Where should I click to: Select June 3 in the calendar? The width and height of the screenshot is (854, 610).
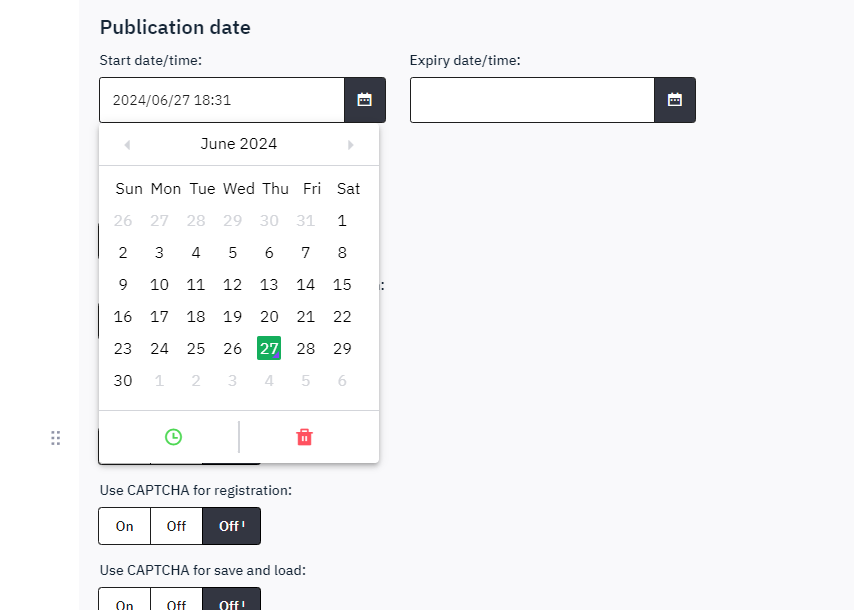click(x=159, y=253)
